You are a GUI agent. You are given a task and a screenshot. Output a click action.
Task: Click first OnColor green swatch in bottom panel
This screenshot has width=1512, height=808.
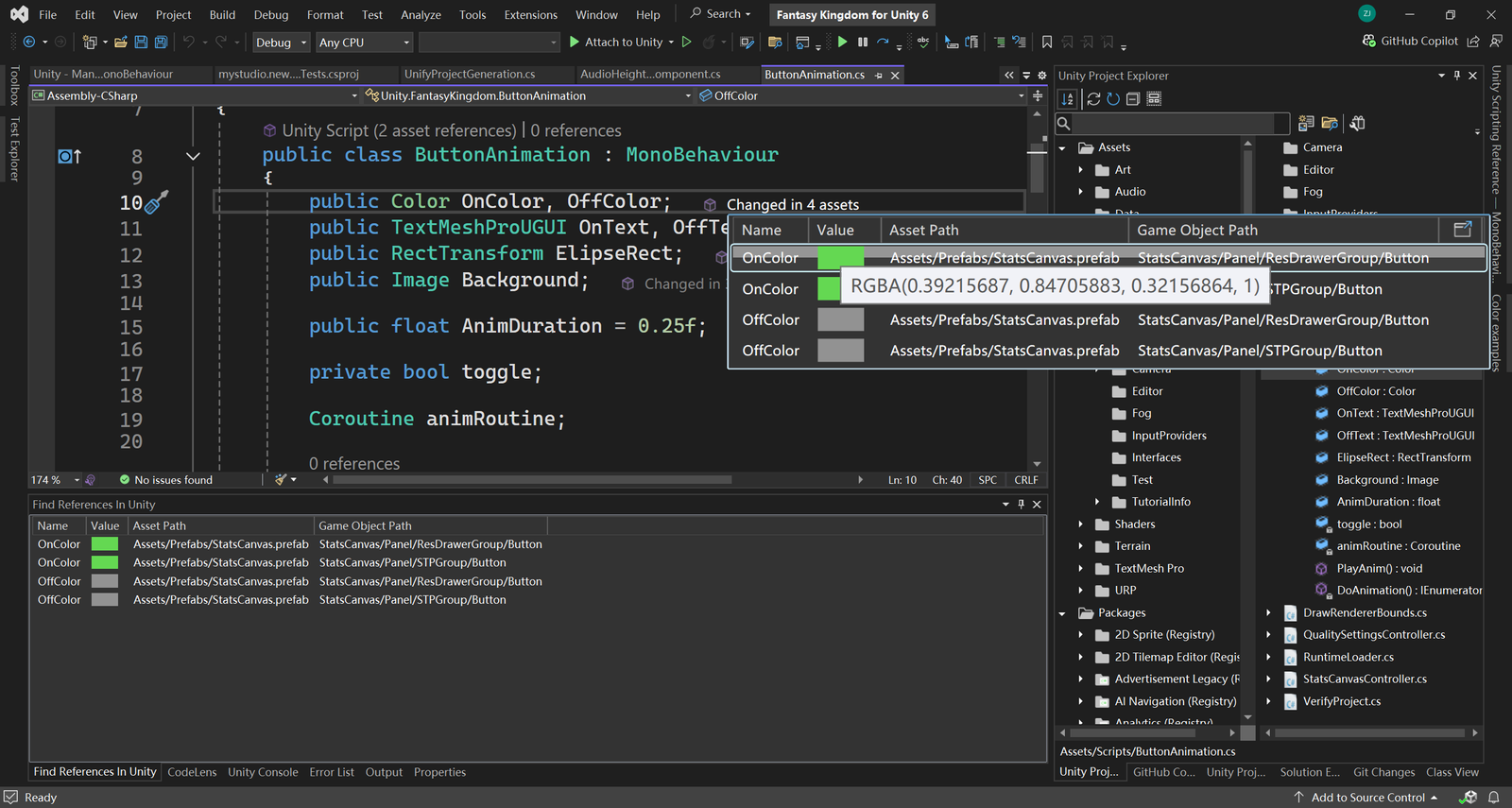(104, 544)
